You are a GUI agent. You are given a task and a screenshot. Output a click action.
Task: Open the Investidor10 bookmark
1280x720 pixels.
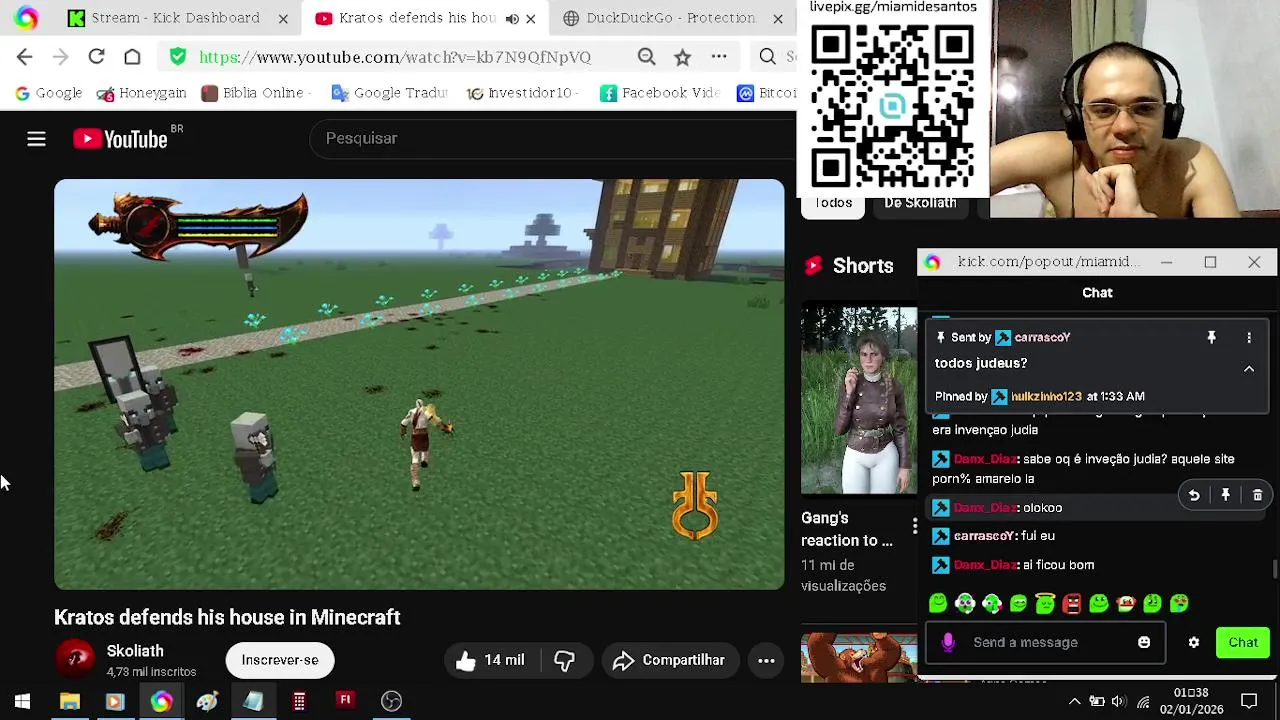[520, 93]
